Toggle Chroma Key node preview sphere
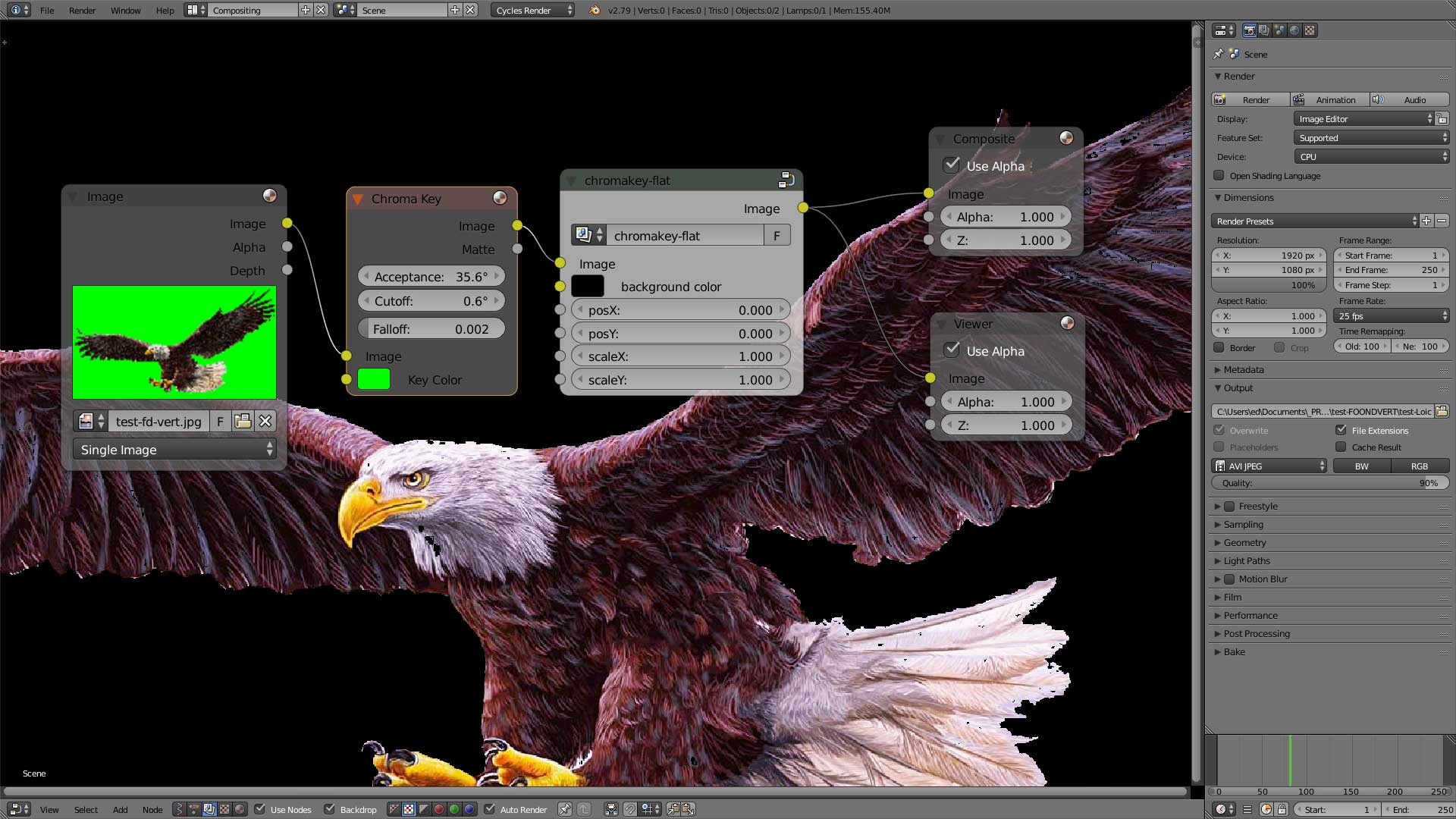The width and height of the screenshot is (1456, 819). 500,198
